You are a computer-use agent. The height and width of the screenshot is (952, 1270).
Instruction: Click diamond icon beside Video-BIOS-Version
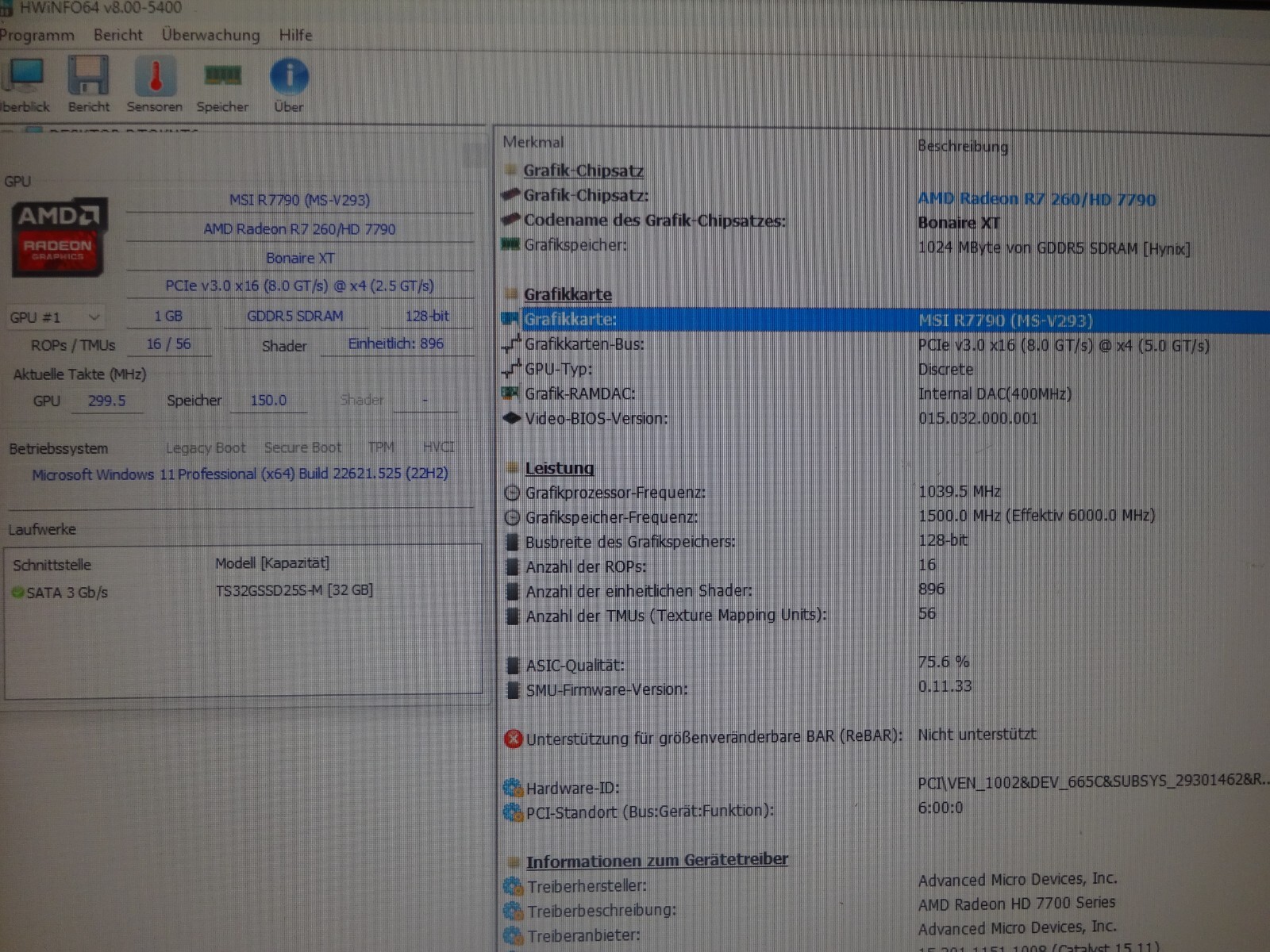pos(512,417)
